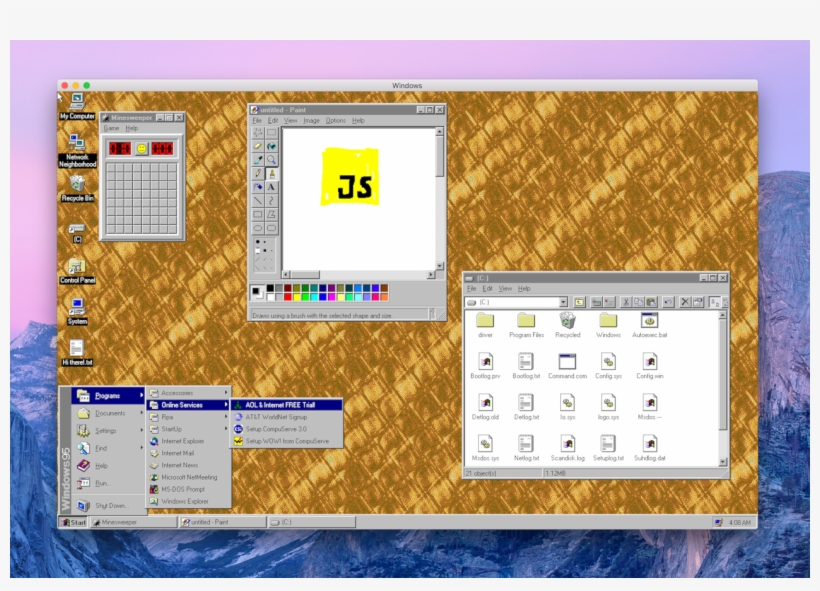Screen dimensions: 820x591
Task: Choose the Rounded Rectangle tool
Action: click(271, 228)
